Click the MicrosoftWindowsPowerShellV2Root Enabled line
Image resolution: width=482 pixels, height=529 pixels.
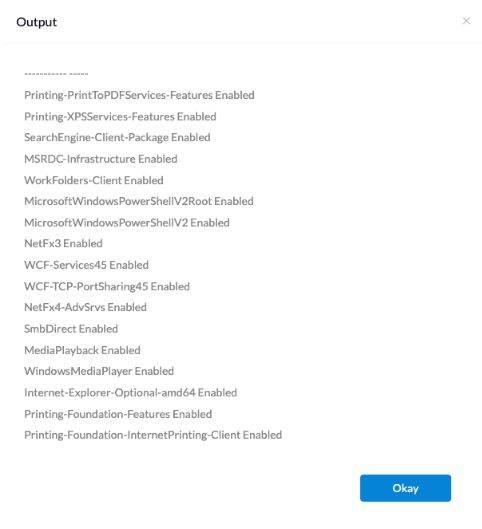pyautogui.click(x=139, y=201)
